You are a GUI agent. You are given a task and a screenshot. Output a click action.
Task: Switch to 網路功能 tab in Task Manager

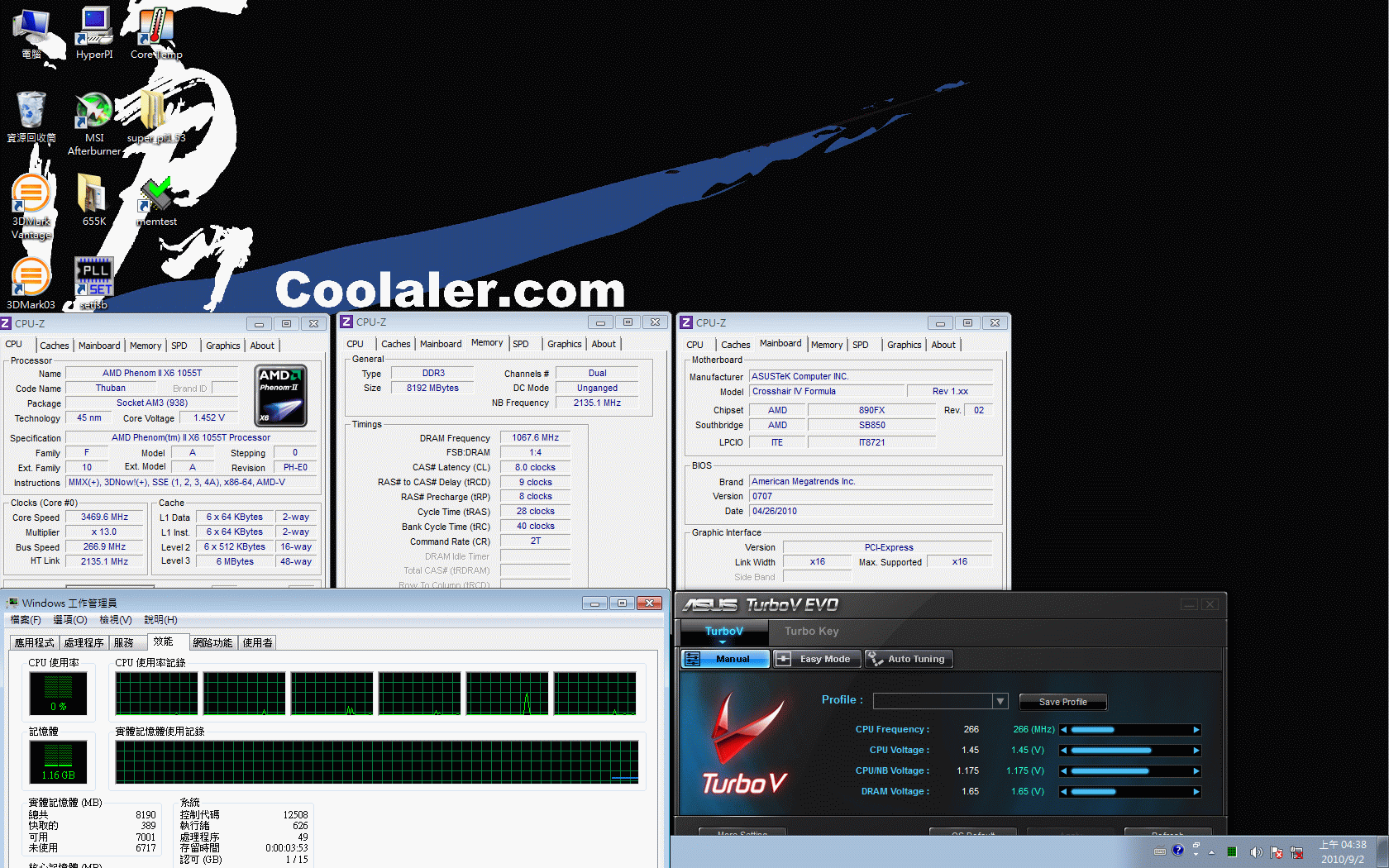[x=213, y=642]
